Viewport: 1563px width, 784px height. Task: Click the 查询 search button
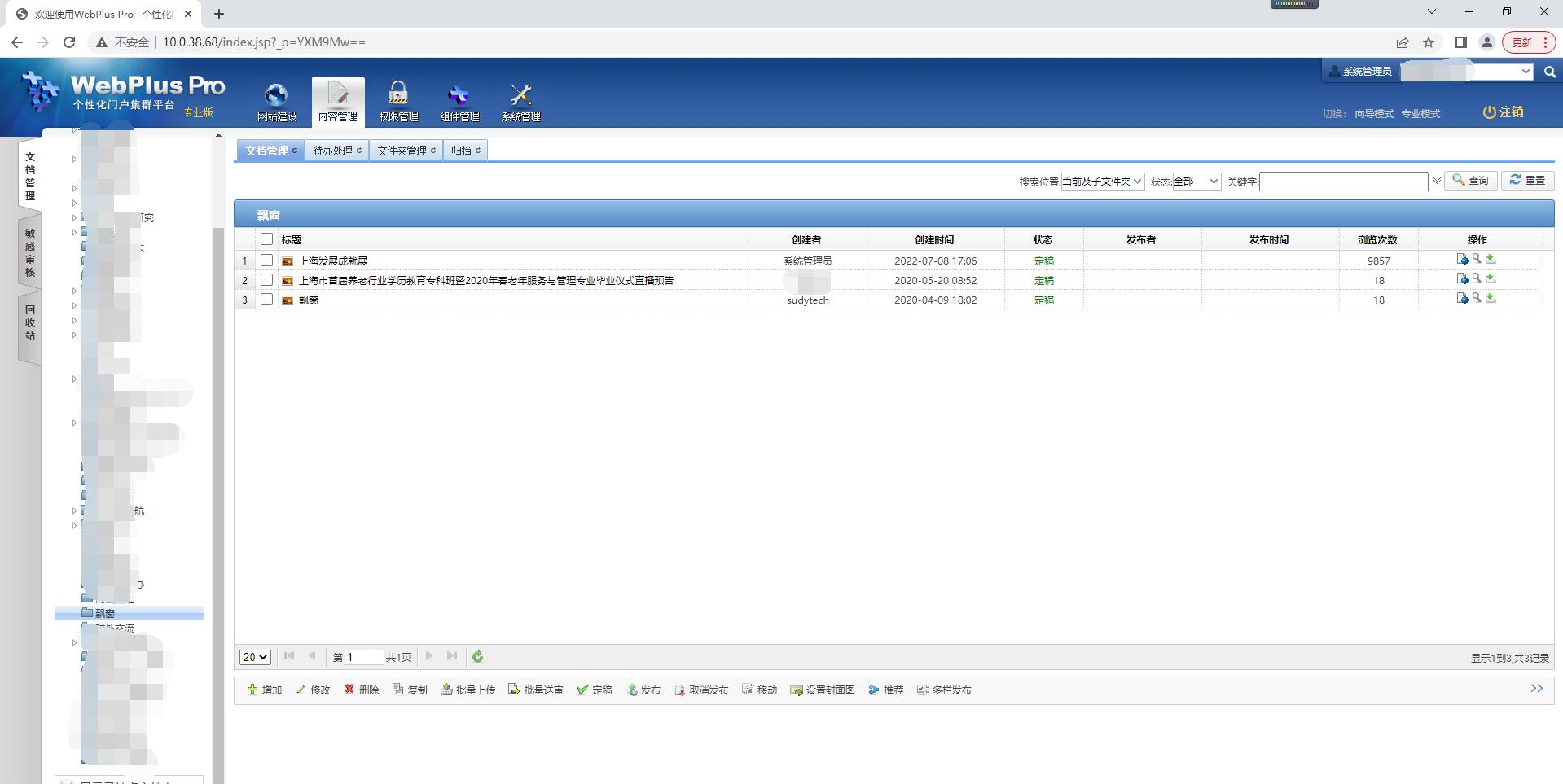tap(1470, 181)
